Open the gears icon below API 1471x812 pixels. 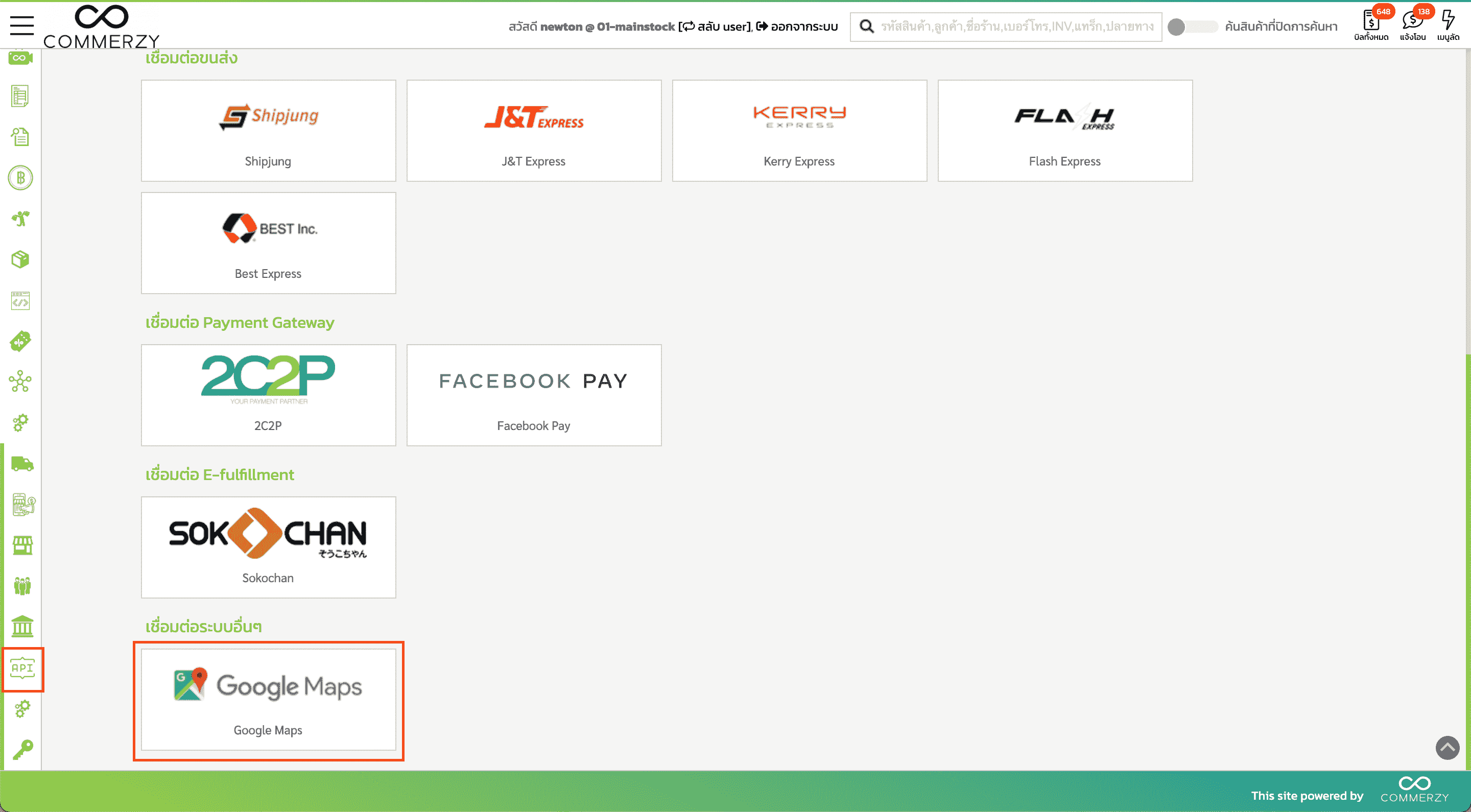point(23,709)
